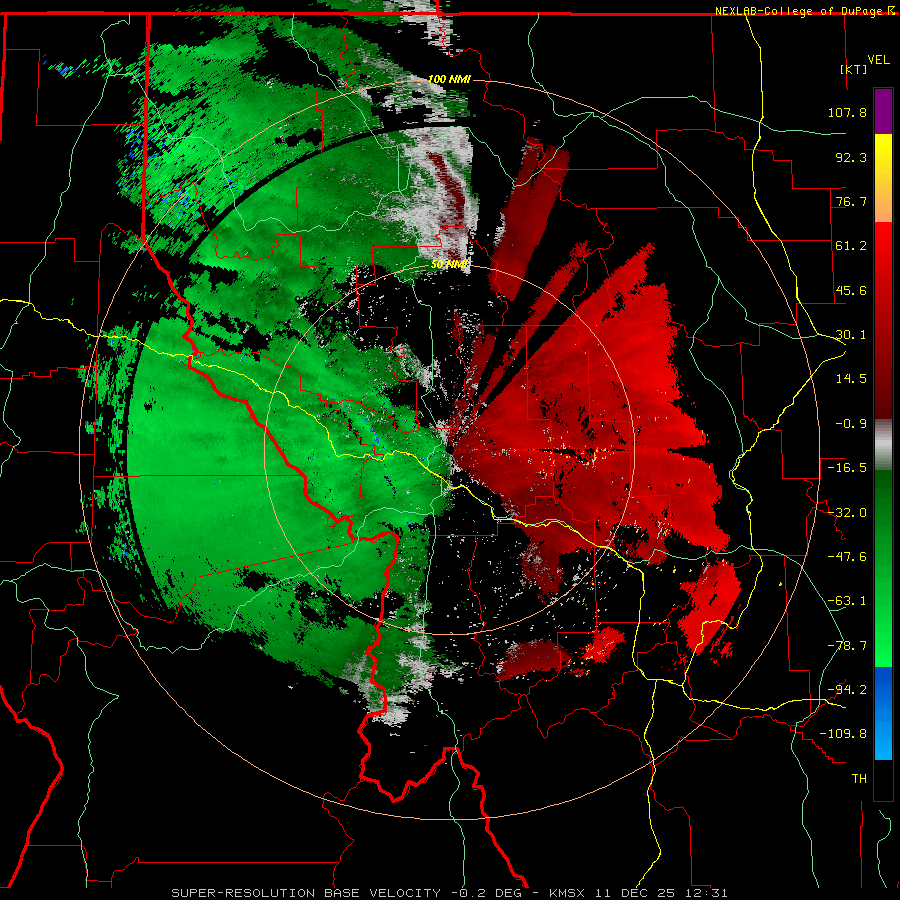
Task: Click the 92.3 legend value
Action: (851, 157)
